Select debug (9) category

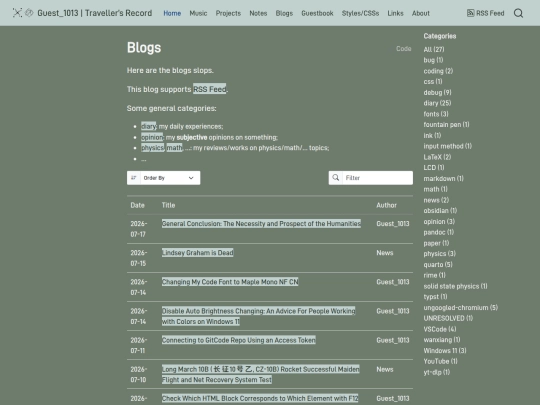click(x=437, y=92)
